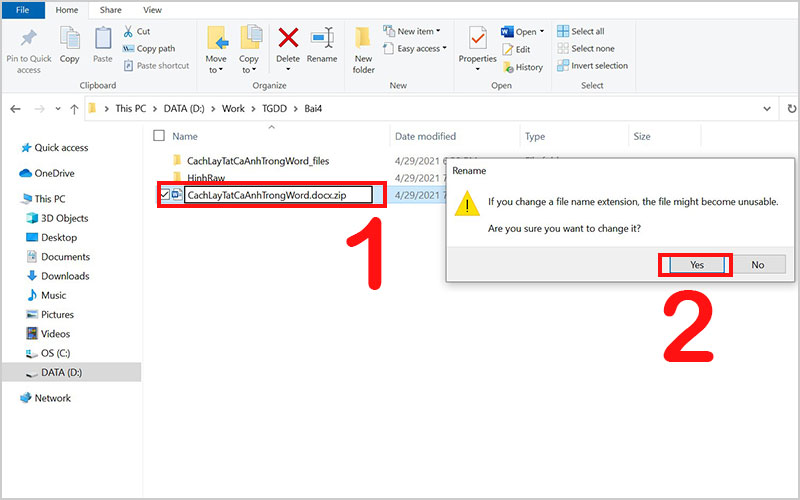Image resolution: width=800 pixels, height=500 pixels.
Task: Click Work in address path
Action: pyautogui.click(x=233, y=109)
